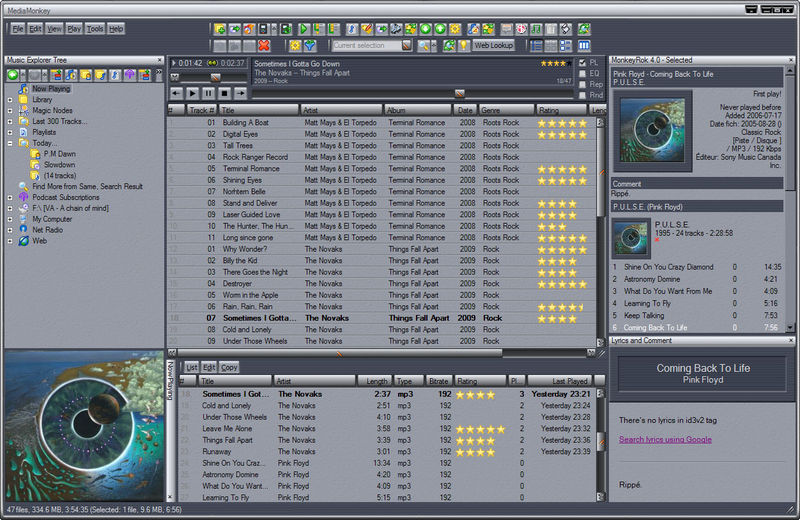Open the Play menu
800x520 pixels.
pyautogui.click(x=74, y=29)
